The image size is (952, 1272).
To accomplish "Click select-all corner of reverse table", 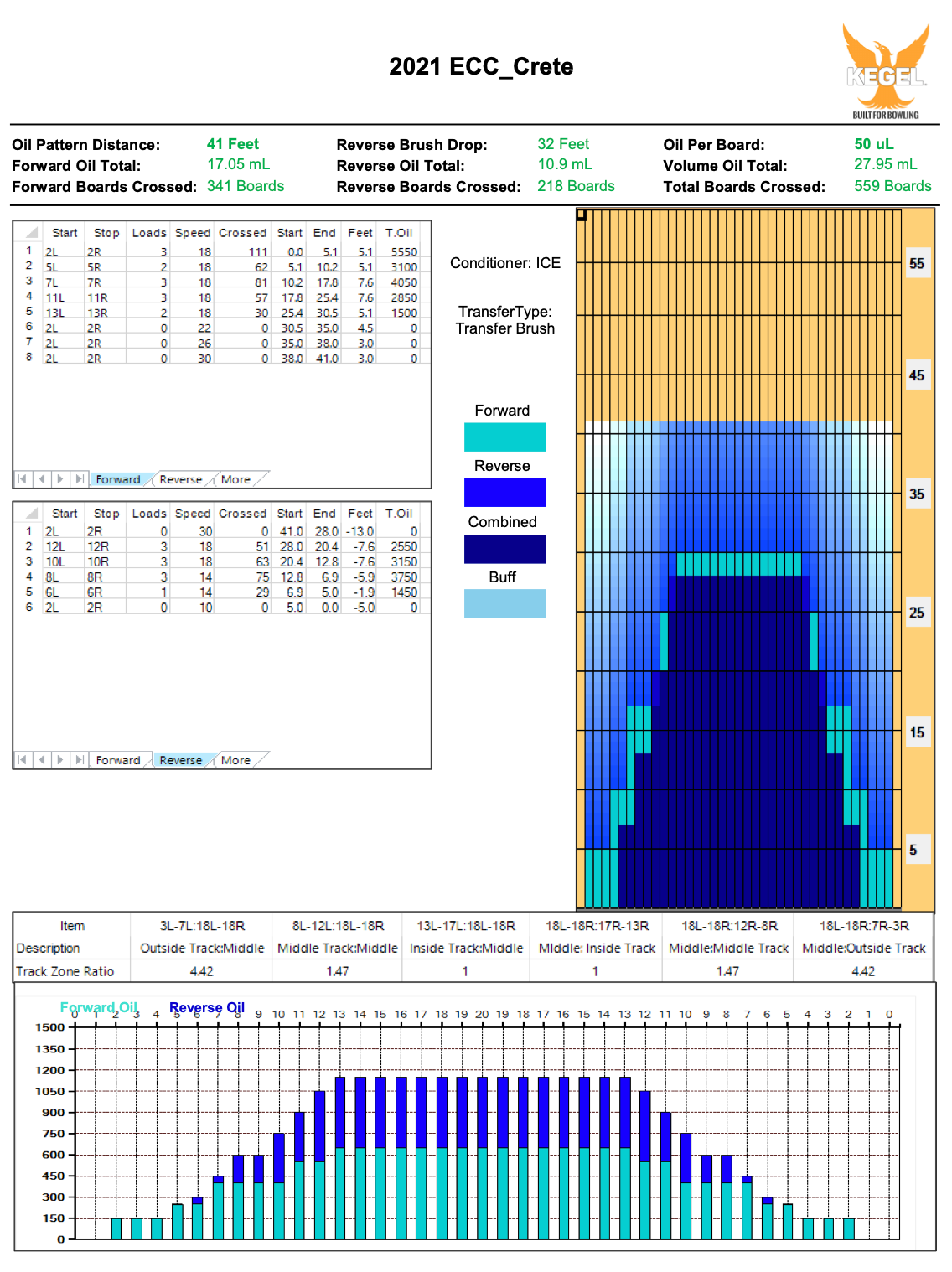I will (x=29, y=514).
